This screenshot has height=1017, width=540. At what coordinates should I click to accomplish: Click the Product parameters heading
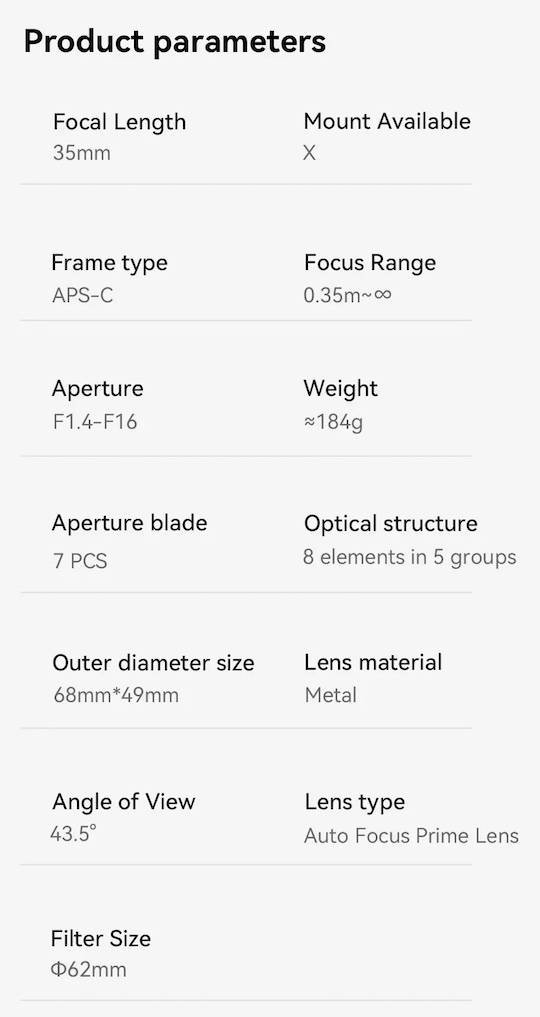pos(174,42)
